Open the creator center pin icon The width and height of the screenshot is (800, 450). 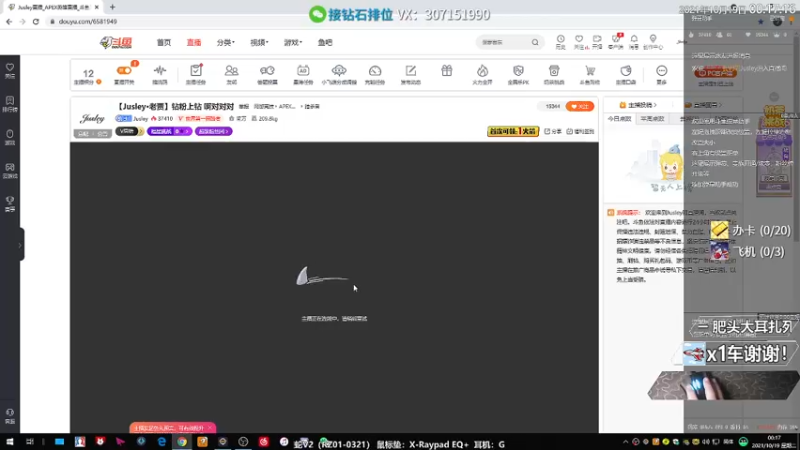click(x=653, y=42)
